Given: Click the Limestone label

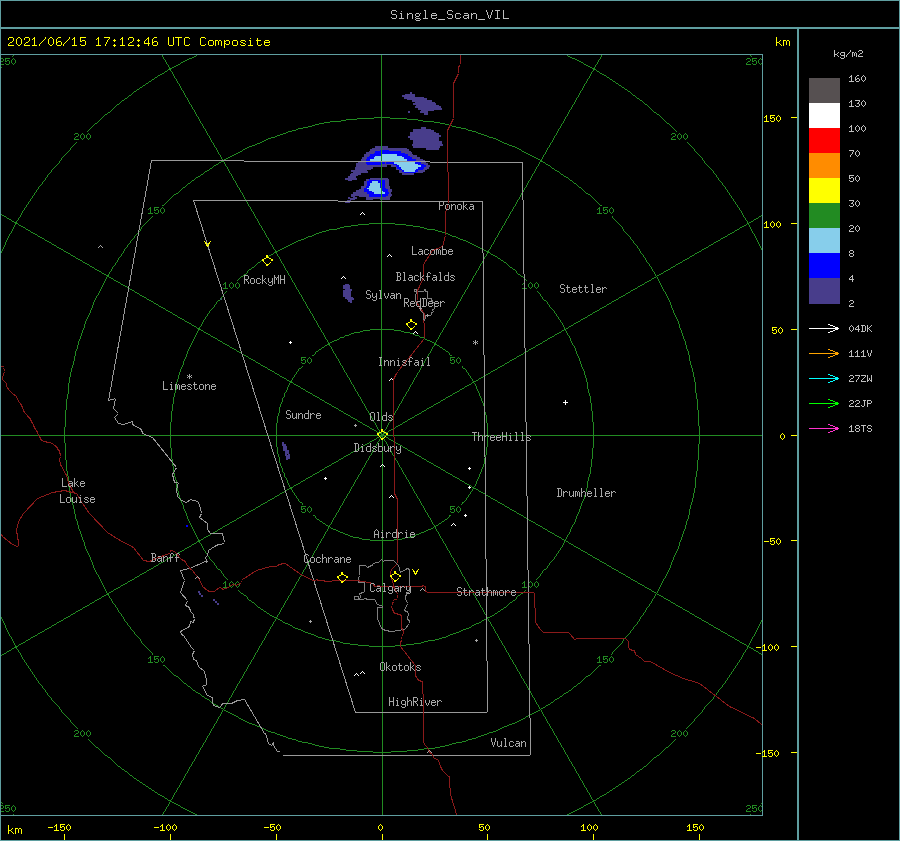Looking at the screenshot, I should click(189, 386).
